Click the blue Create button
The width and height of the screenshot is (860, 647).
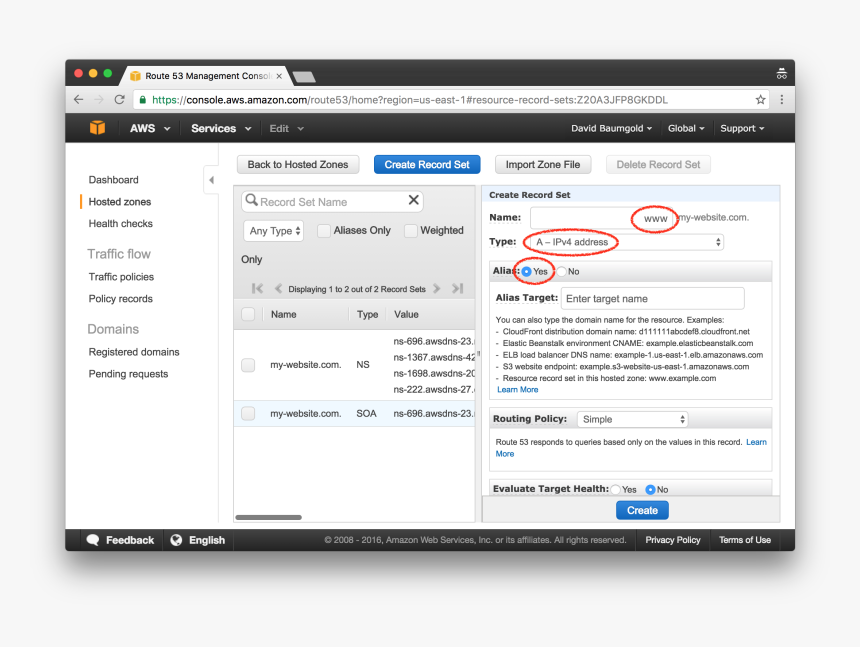point(642,510)
